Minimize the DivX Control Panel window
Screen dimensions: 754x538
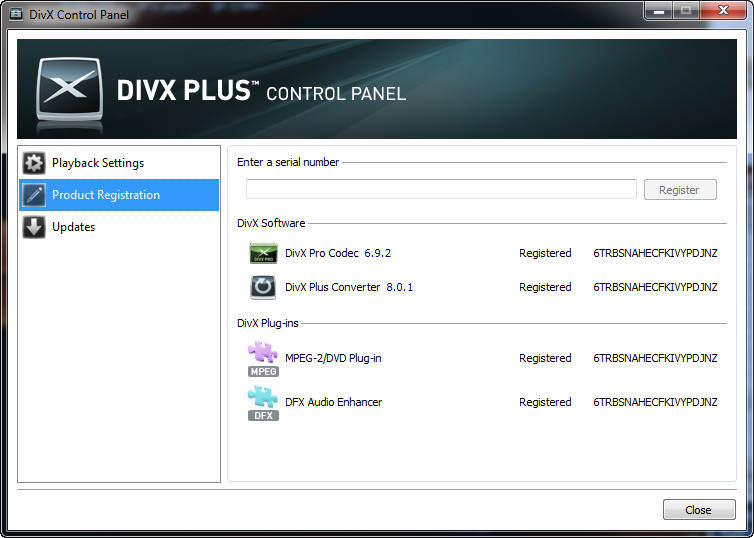(x=659, y=11)
